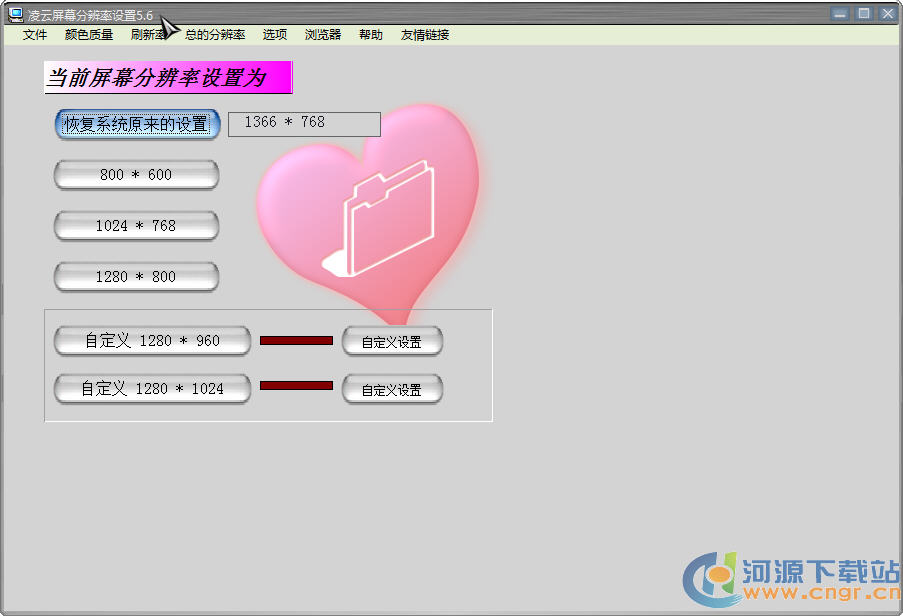Open the 选项 menu
The height and width of the screenshot is (616, 903).
pyautogui.click(x=275, y=35)
